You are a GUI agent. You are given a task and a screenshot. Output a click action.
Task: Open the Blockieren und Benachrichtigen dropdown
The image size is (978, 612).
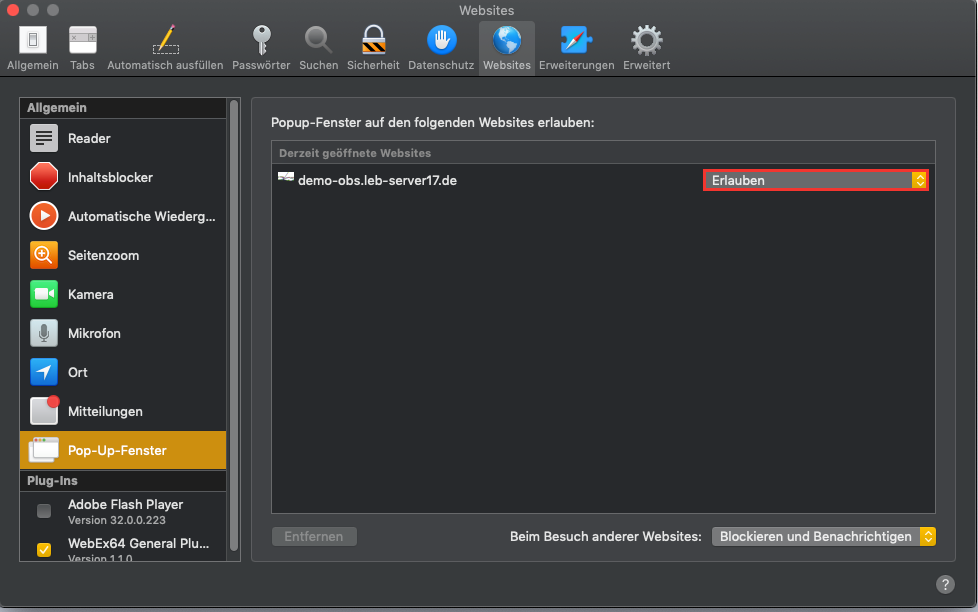pyautogui.click(x=823, y=537)
